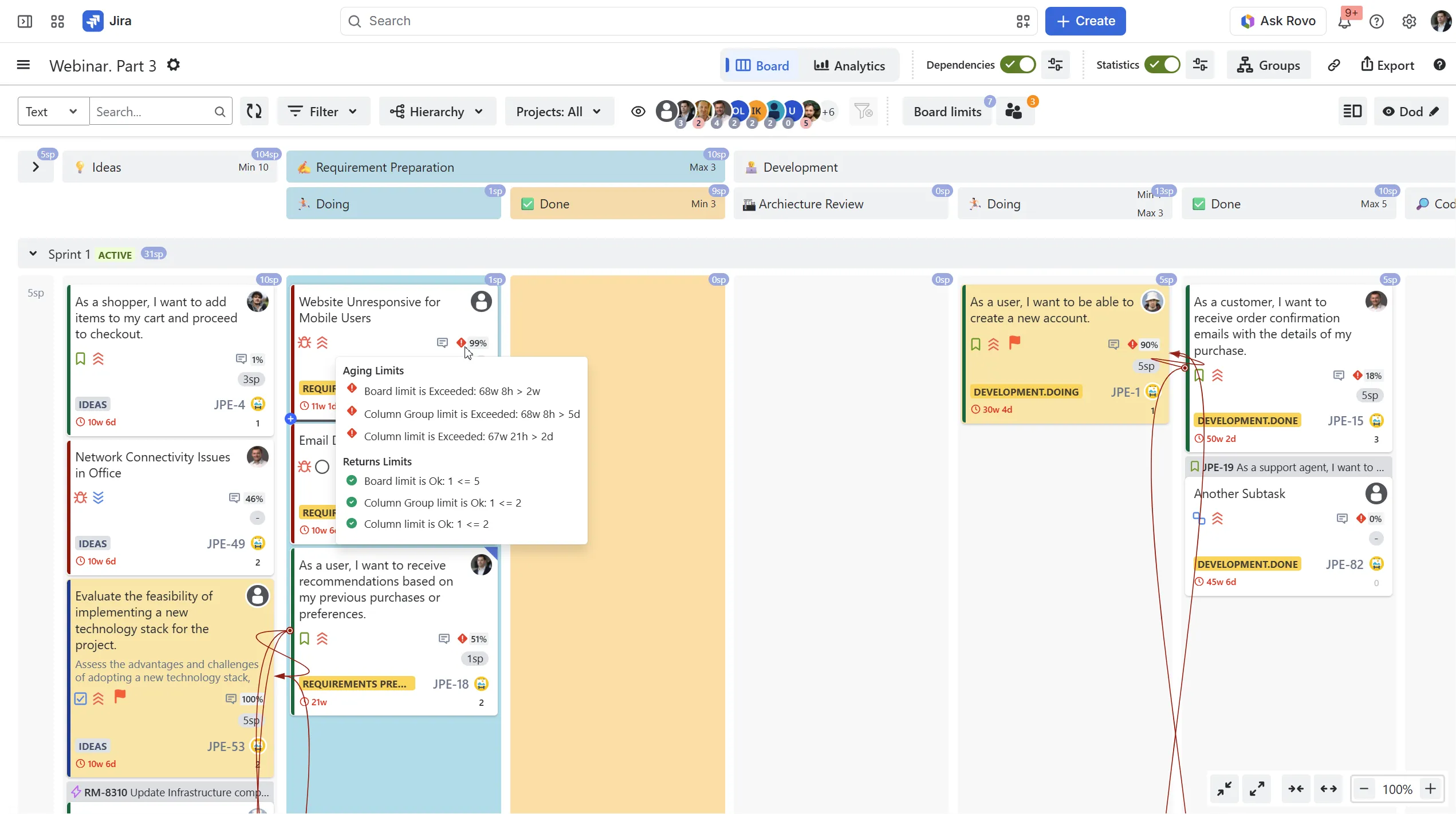Open the hamburger menu beside board title
Viewport: 1456px width, 814px height.
point(23,65)
